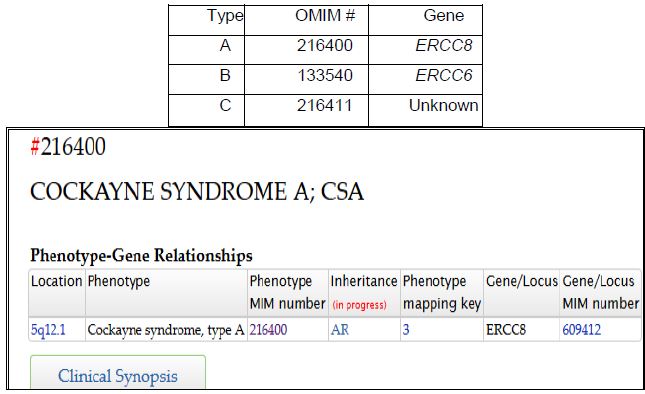Select the Cockayne syndrome, type A cell
This screenshot has height=394, width=645.
(x=166, y=330)
